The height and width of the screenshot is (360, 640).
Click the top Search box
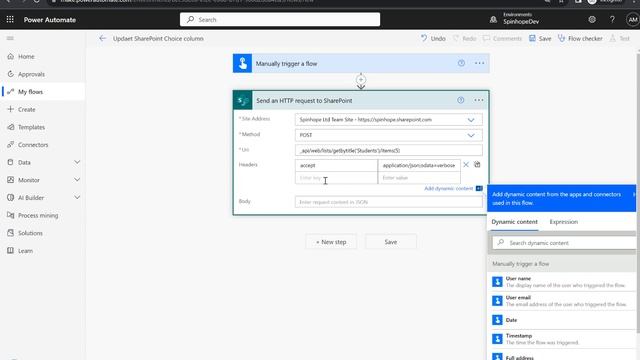(x=280, y=20)
